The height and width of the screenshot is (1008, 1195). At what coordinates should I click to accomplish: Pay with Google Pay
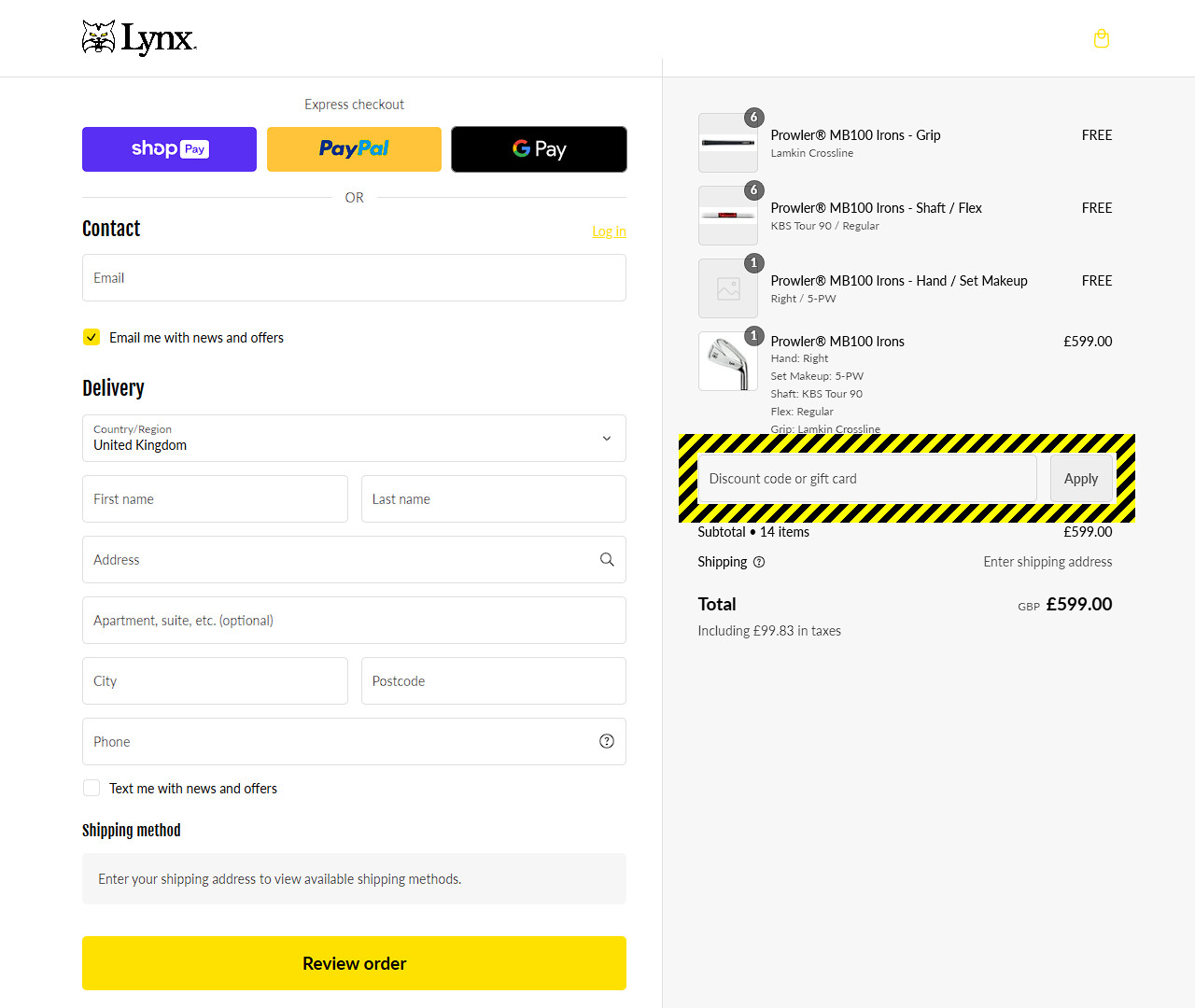[539, 149]
